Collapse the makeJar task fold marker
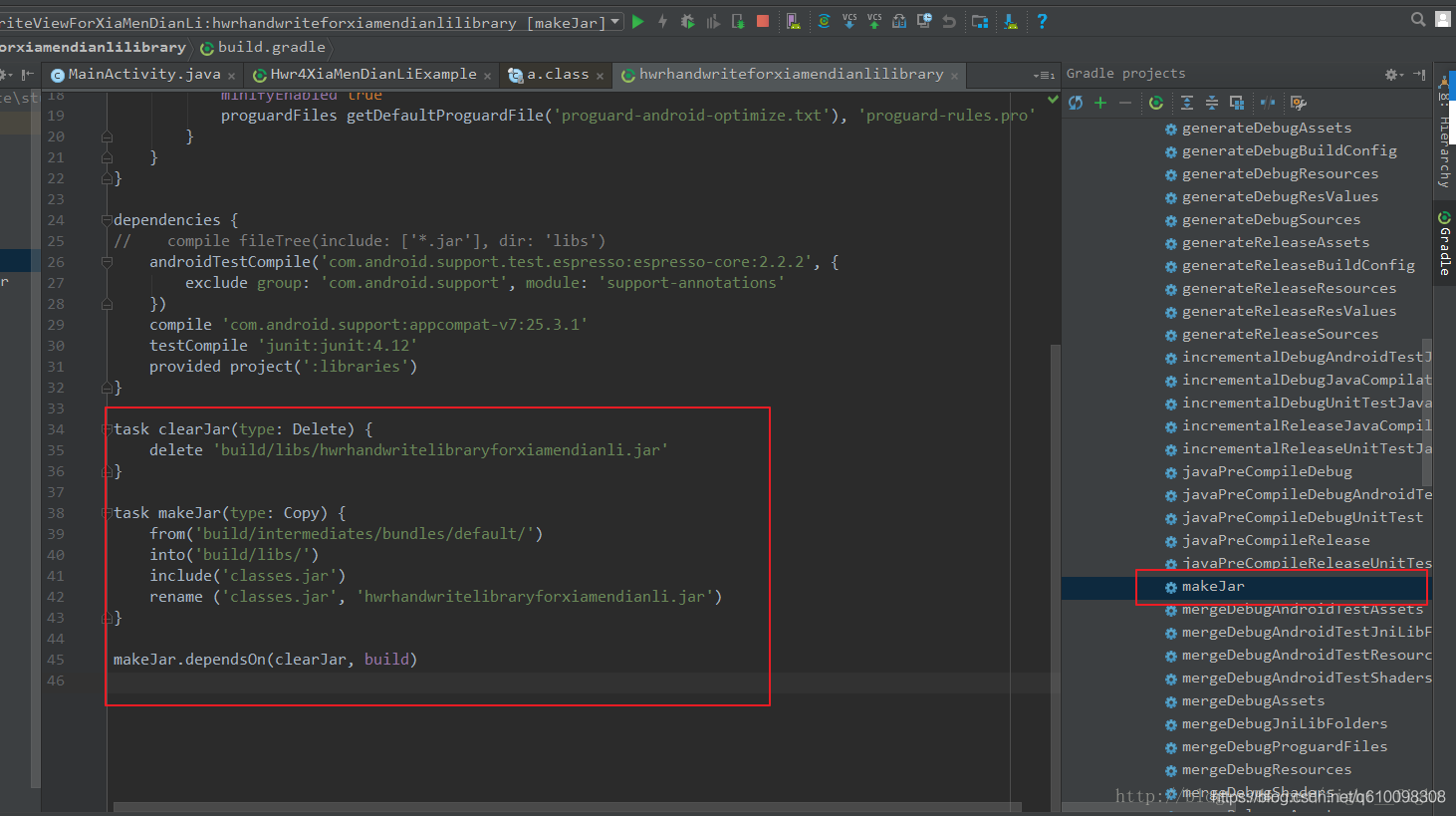 [107, 513]
